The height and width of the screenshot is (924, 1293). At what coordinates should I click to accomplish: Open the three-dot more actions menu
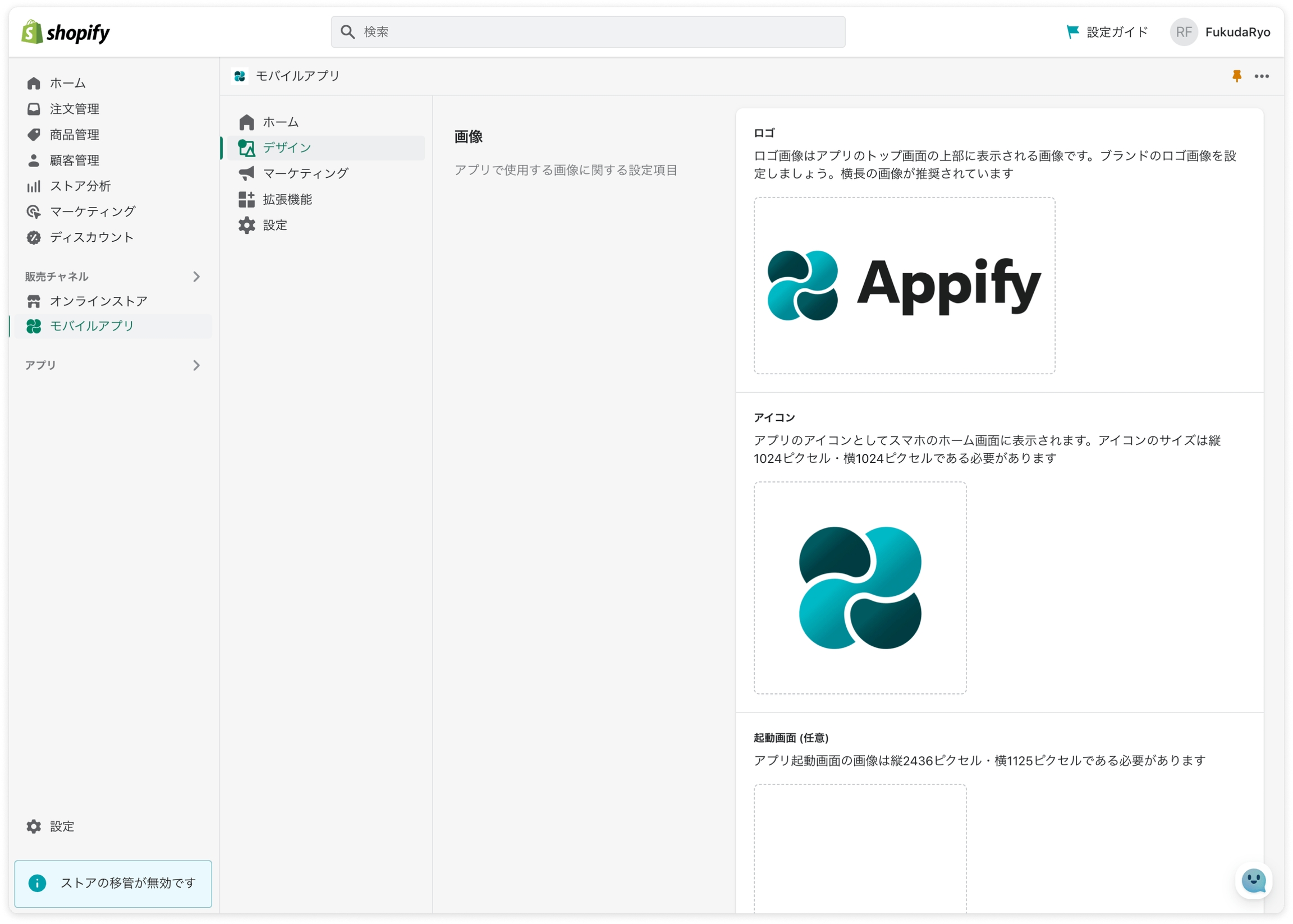click(x=1262, y=76)
